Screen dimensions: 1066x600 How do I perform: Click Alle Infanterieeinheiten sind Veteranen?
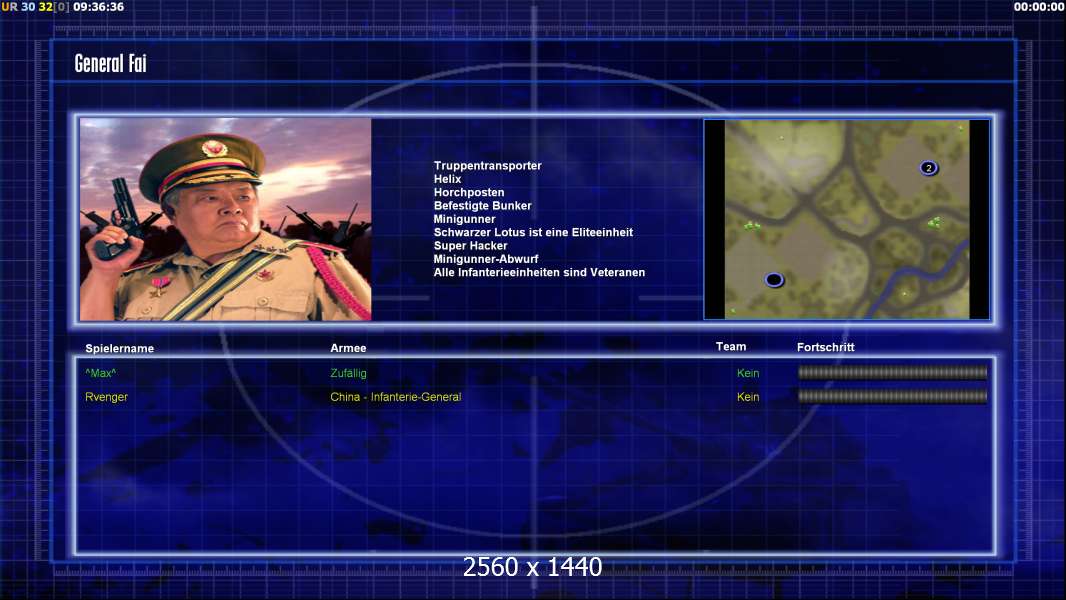(539, 272)
